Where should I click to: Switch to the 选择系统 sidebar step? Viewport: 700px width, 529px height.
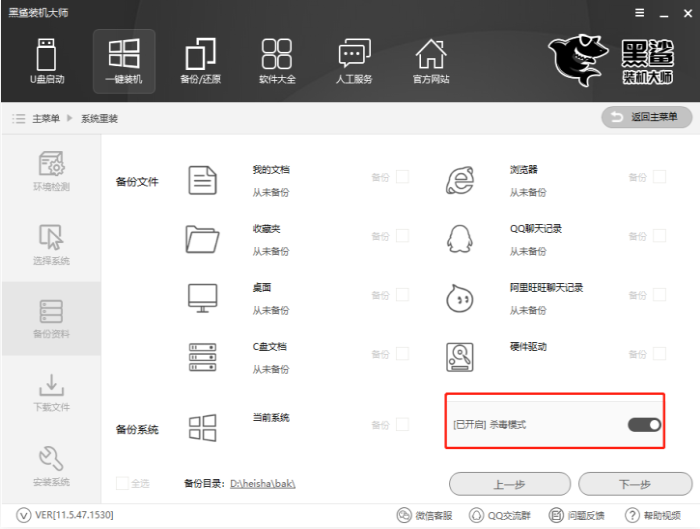click(x=52, y=245)
